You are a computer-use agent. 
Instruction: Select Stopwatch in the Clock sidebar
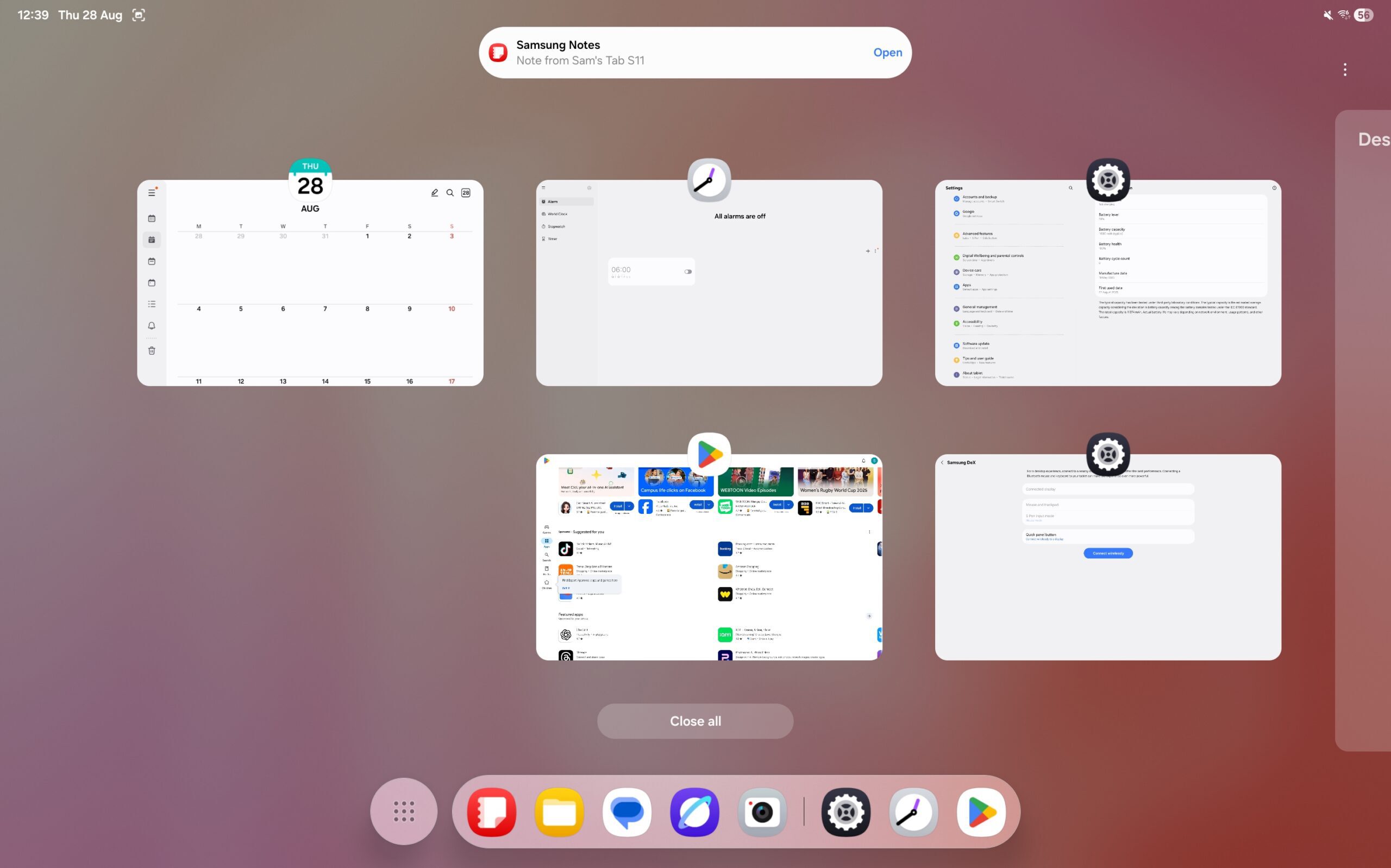(555, 226)
